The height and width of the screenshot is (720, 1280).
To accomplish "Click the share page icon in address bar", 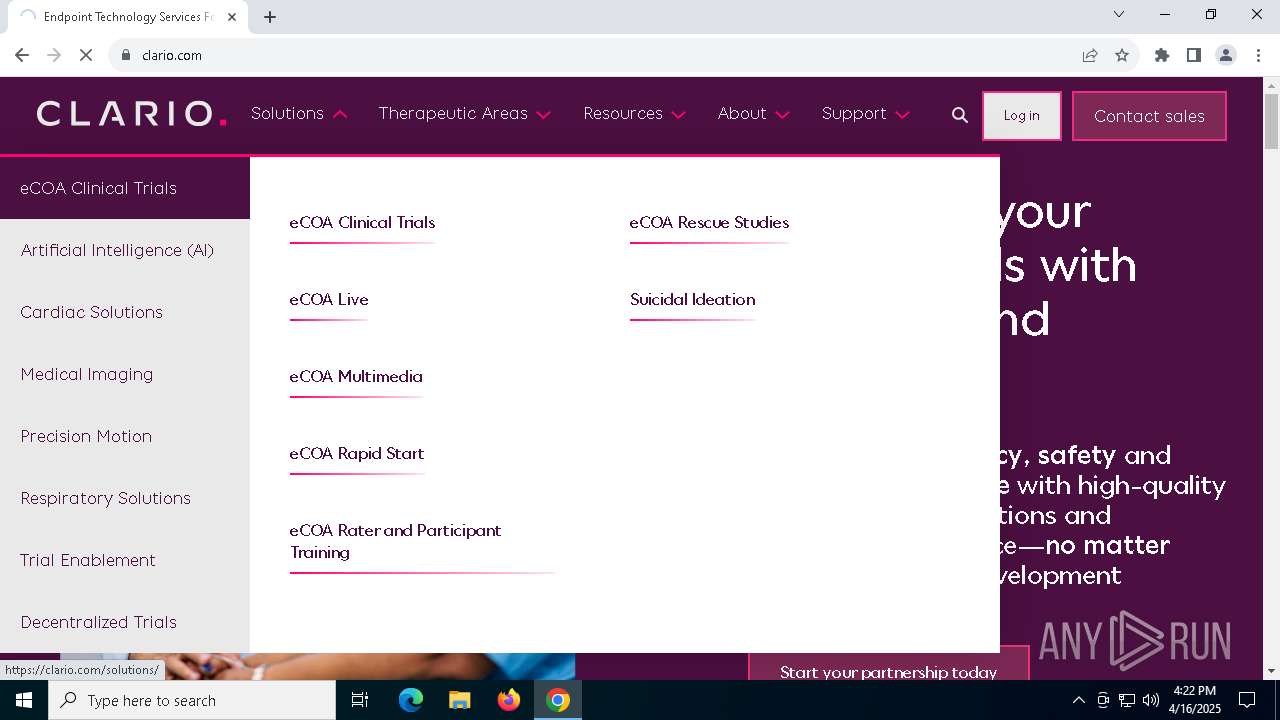I will pyautogui.click(x=1090, y=55).
